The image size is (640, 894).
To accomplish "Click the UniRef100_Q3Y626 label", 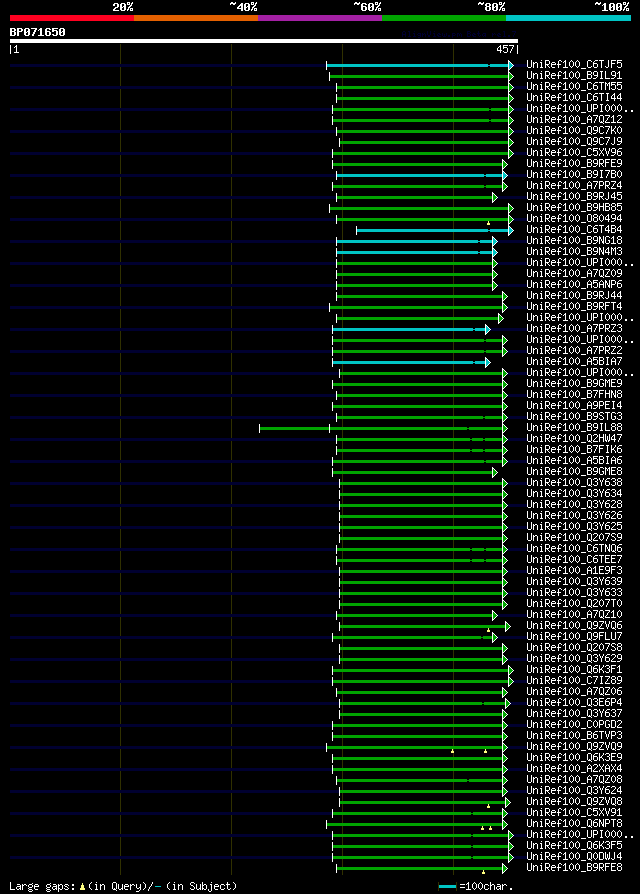I will (574, 516).
